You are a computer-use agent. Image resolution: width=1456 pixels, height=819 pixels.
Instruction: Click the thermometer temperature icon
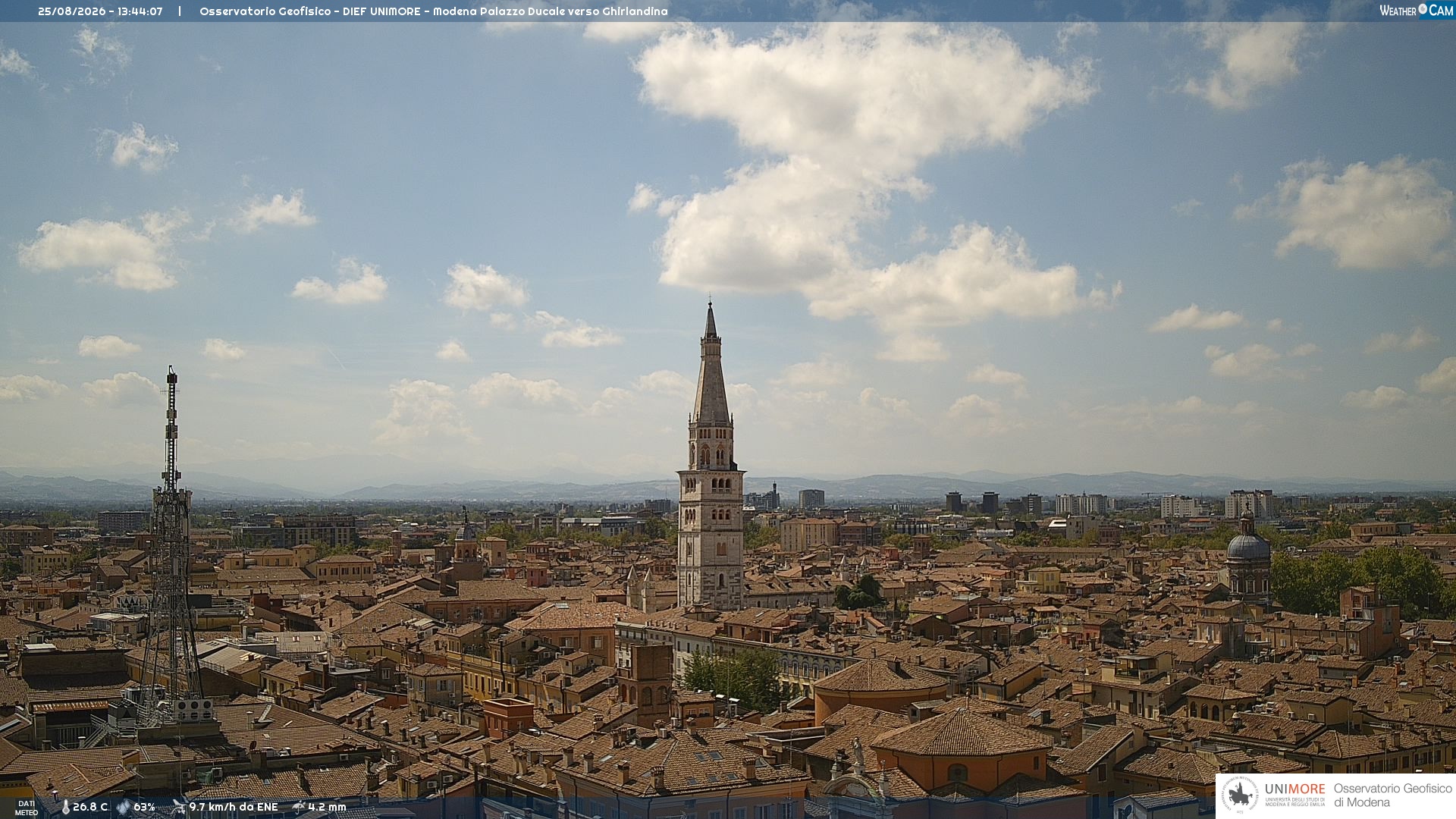pos(65,807)
